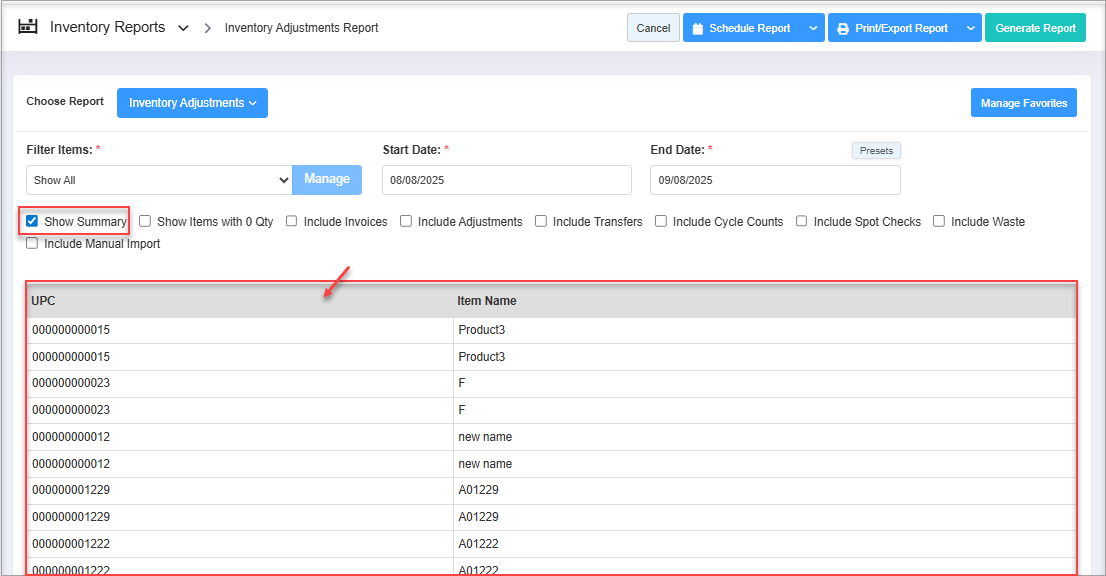Image resolution: width=1106 pixels, height=576 pixels.
Task: Open the Filter Items Show All dropdown
Action: point(159,180)
